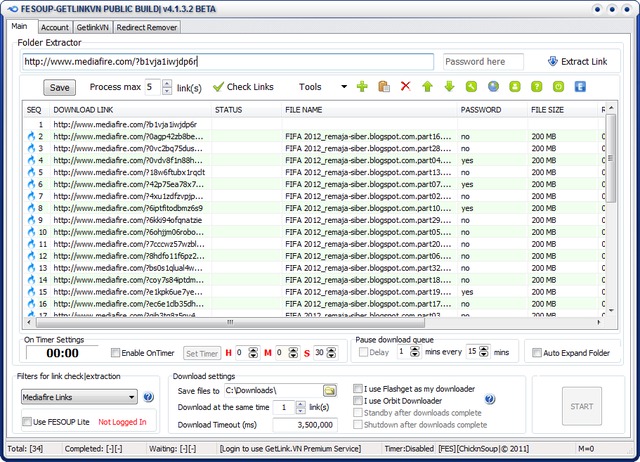Click the blue help icon beside Orbit Downloader

click(x=490, y=399)
